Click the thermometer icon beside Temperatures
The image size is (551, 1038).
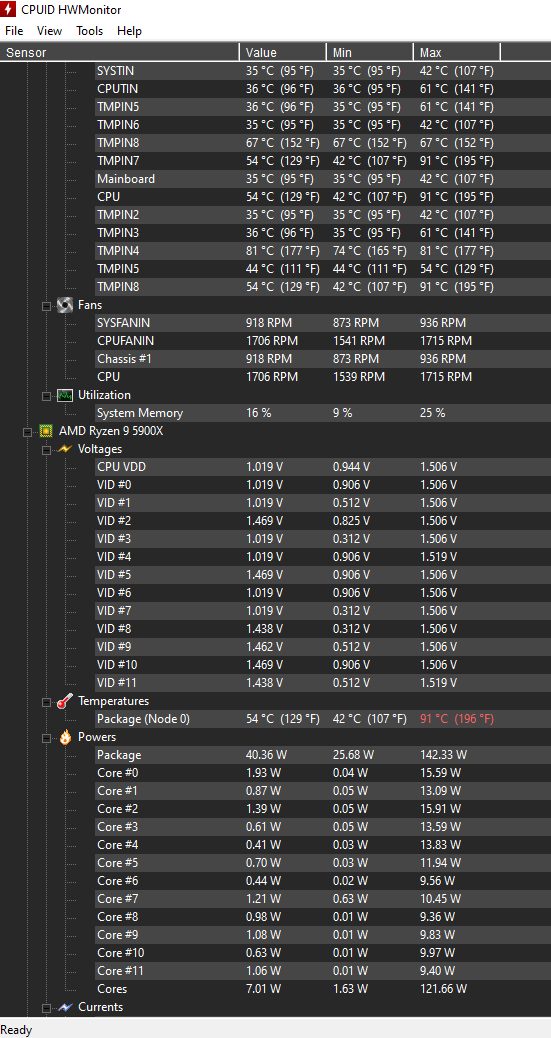pyautogui.click(x=64, y=701)
